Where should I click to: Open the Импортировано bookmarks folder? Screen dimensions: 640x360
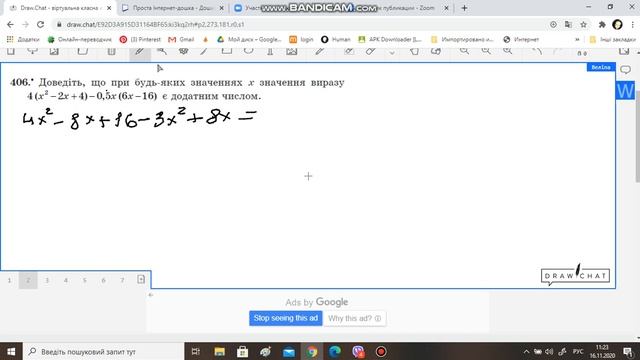[462, 39]
